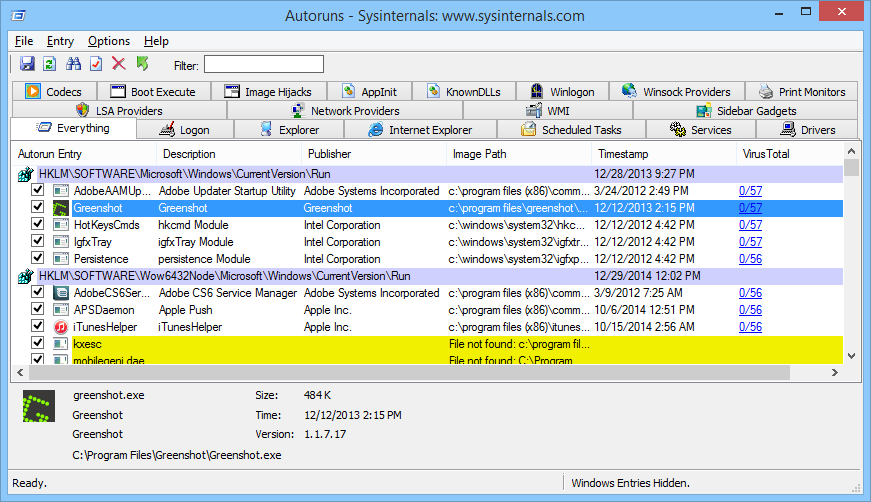Open the Options menu
The height and width of the screenshot is (502, 871).
click(x=109, y=41)
